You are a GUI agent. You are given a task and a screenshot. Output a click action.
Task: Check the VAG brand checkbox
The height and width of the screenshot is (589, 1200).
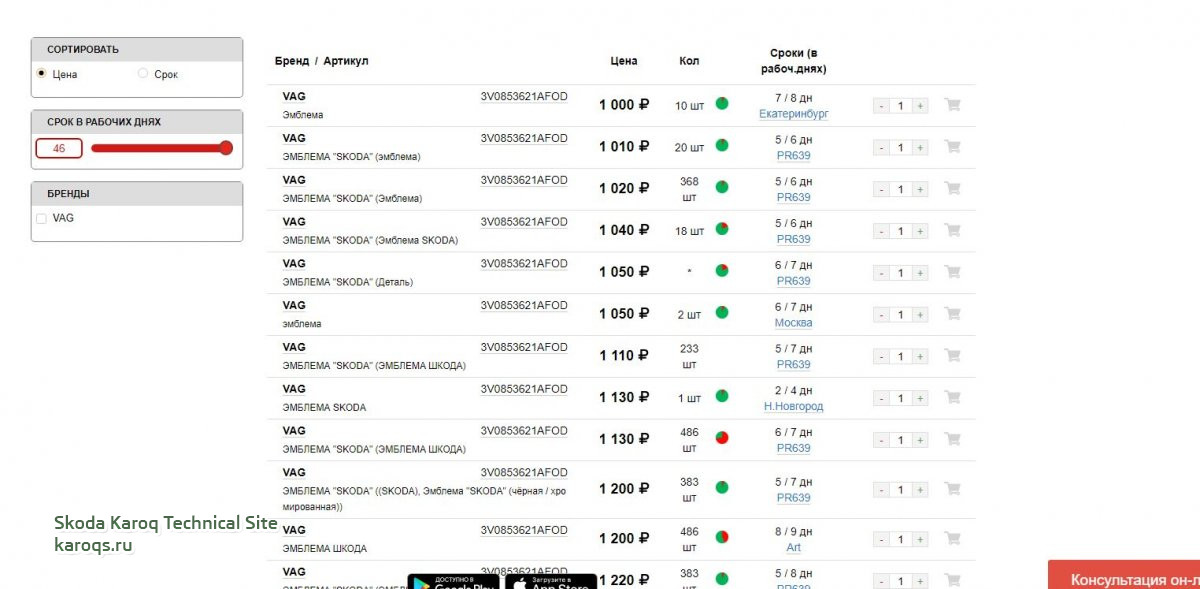point(41,218)
